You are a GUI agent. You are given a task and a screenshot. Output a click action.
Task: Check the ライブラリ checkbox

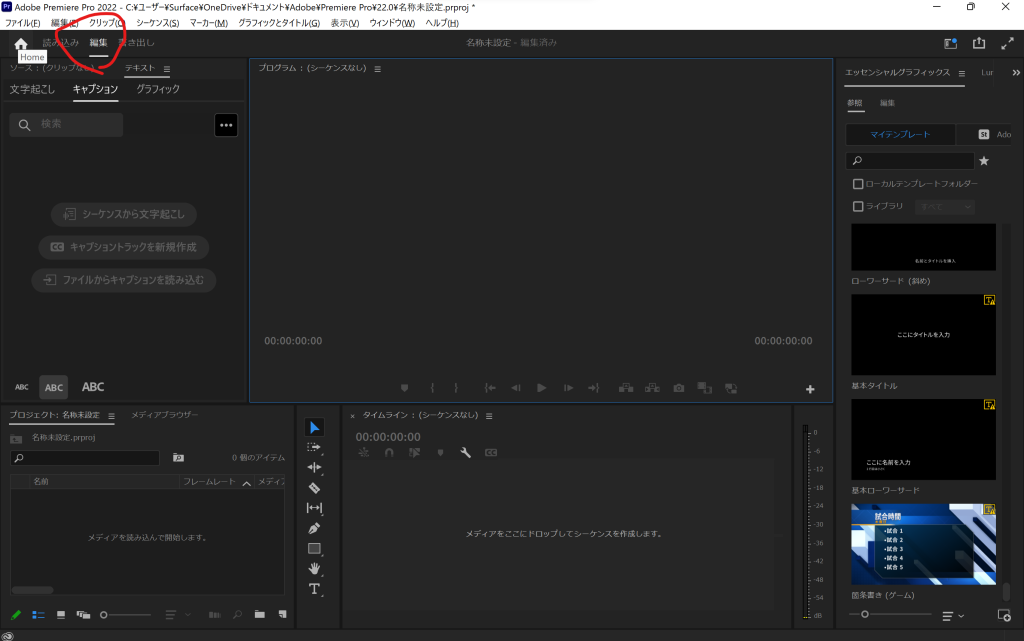click(x=858, y=206)
